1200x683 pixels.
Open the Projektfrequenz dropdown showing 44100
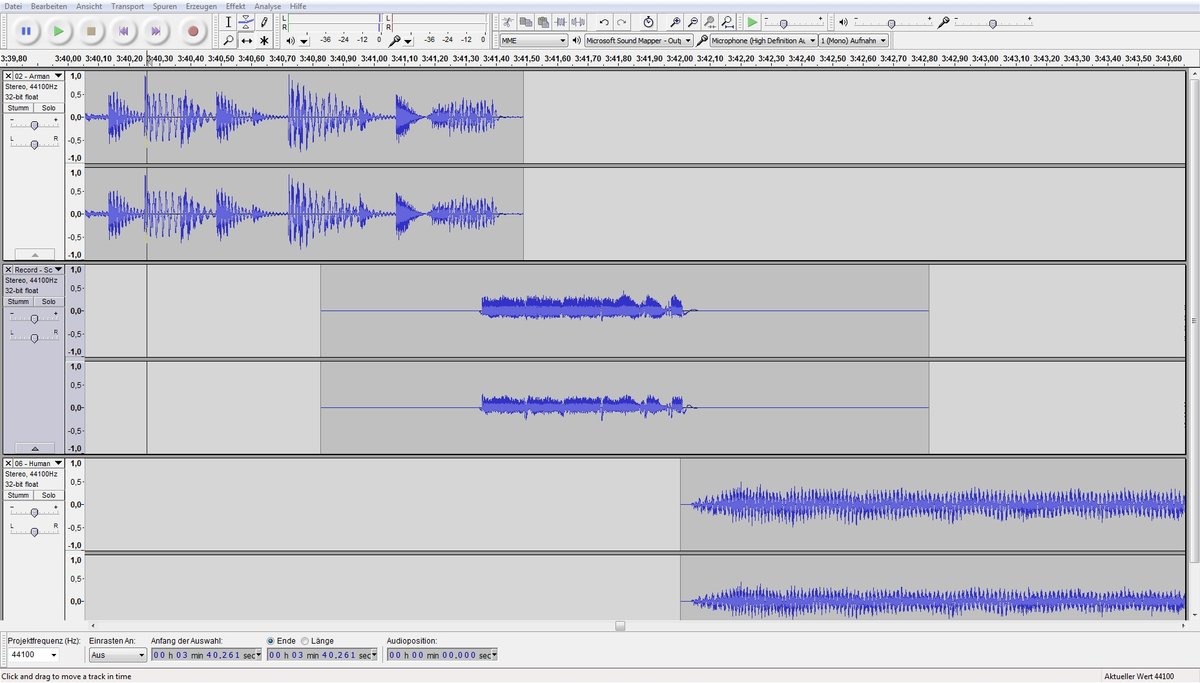(x=35, y=655)
